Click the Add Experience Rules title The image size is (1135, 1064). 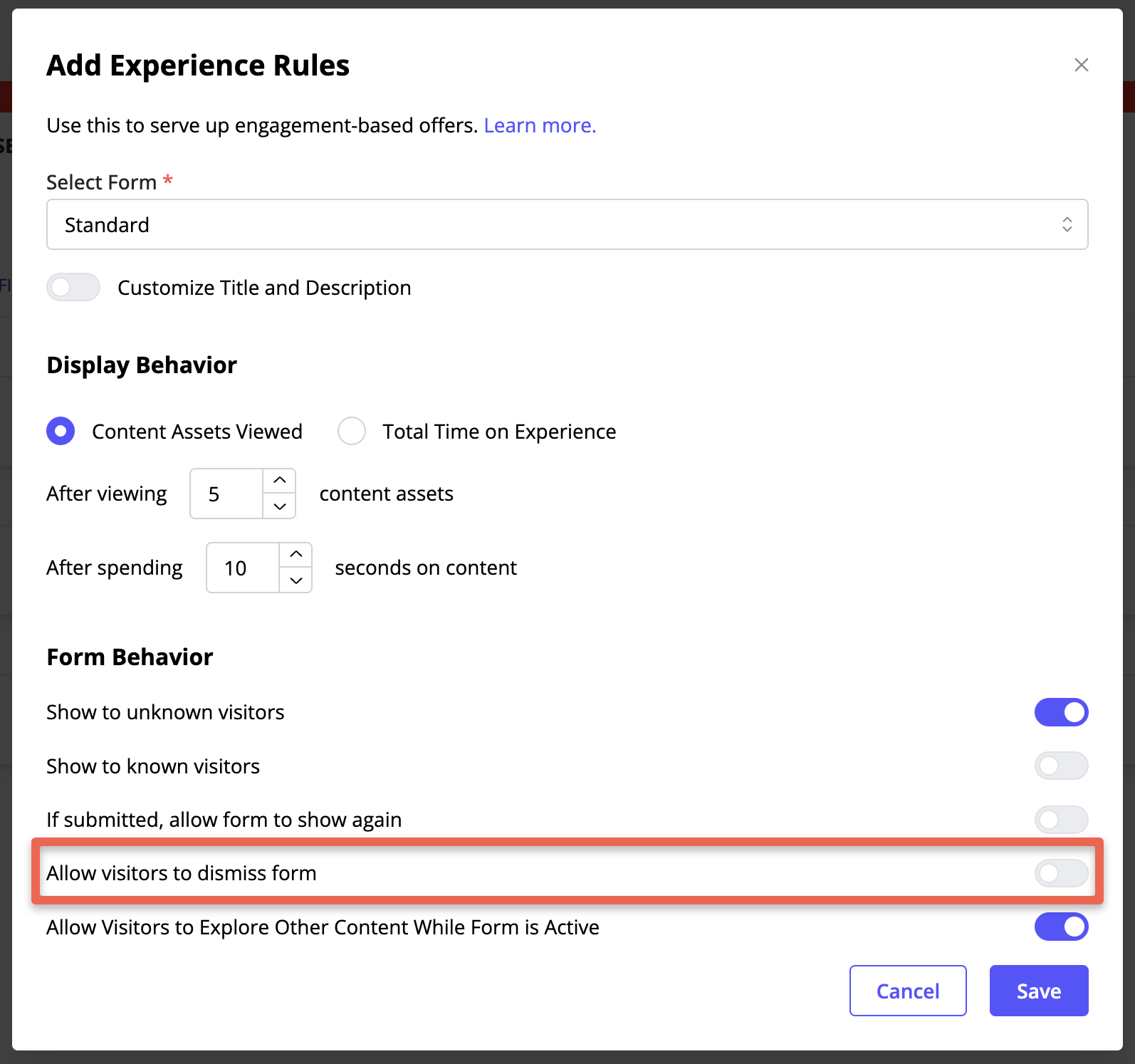pos(198,66)
